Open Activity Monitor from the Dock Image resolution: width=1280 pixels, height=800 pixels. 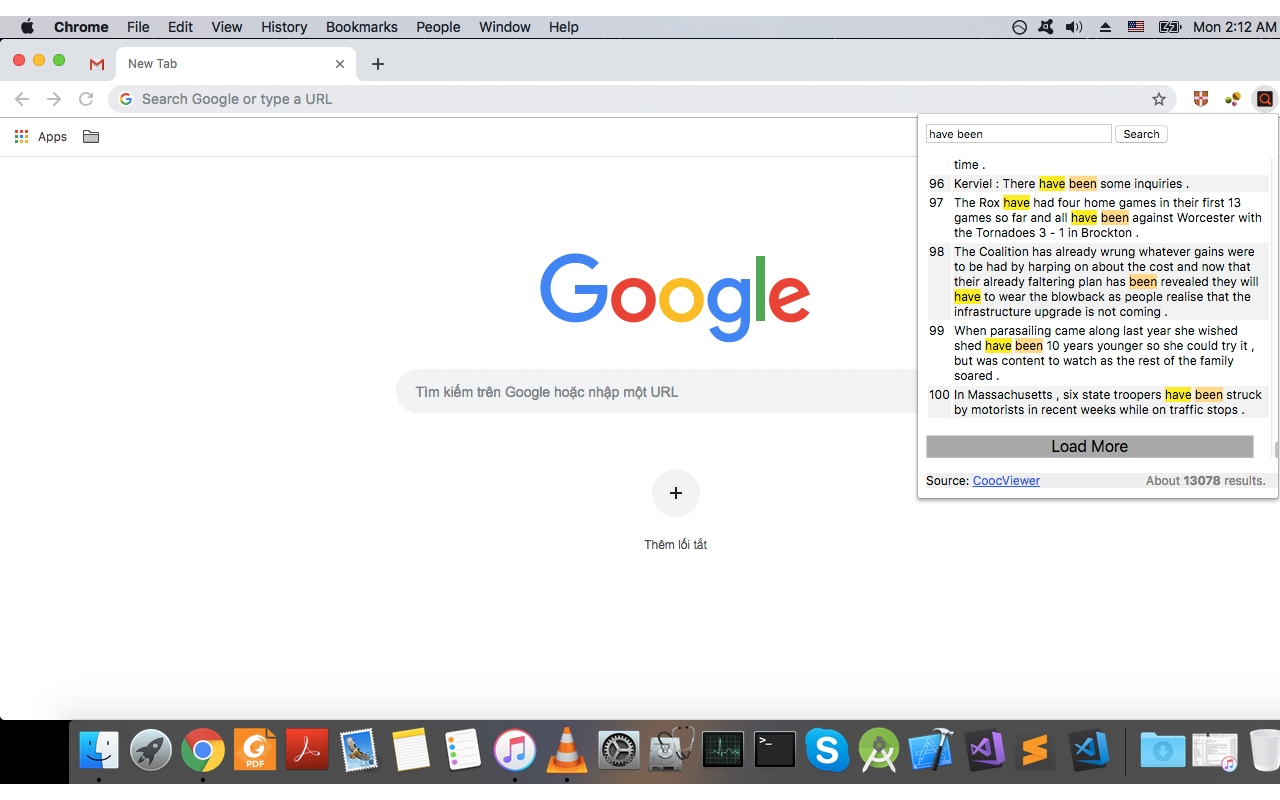(723, 750)
